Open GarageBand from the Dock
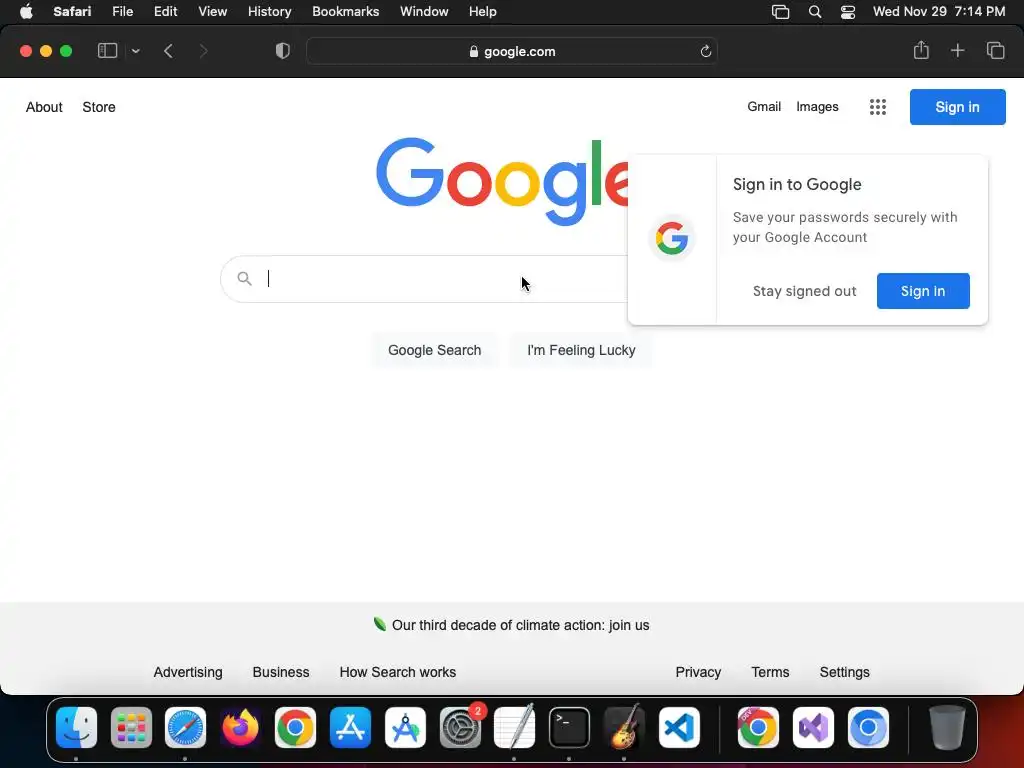 (x=624, y=728)
